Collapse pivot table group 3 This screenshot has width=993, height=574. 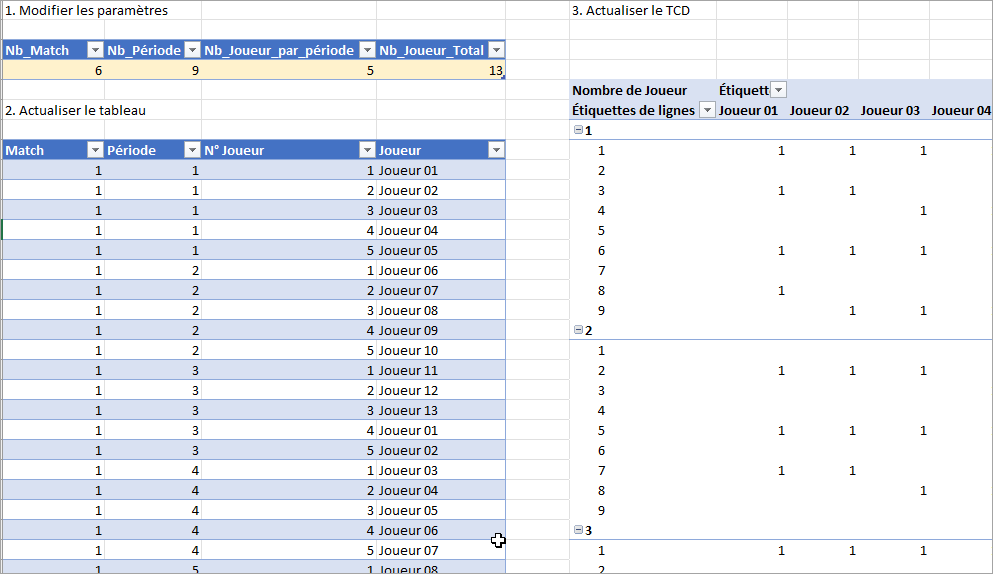(577, 530)
